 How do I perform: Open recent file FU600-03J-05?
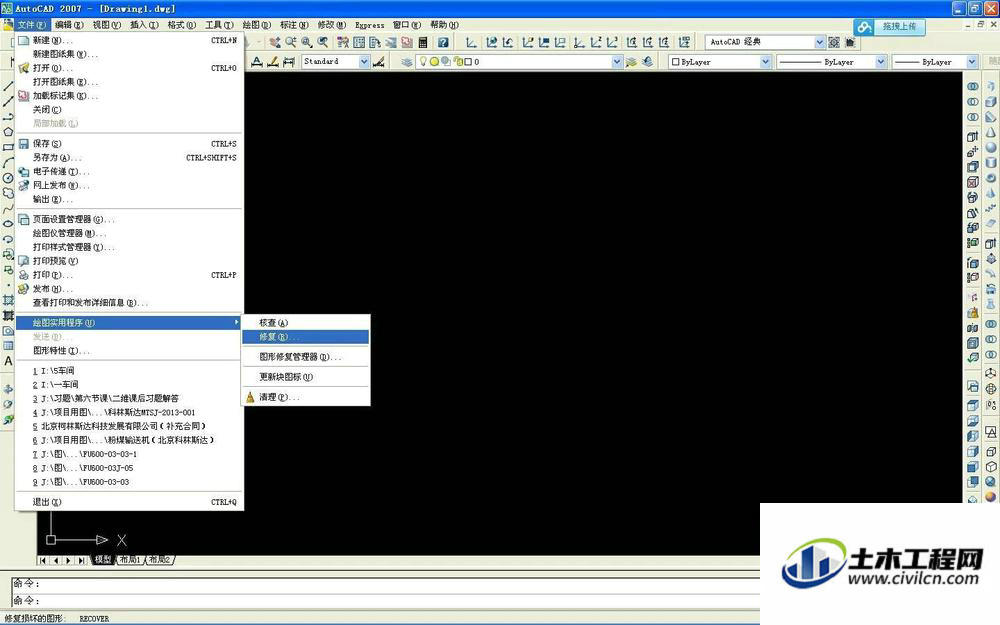point(128,468)
